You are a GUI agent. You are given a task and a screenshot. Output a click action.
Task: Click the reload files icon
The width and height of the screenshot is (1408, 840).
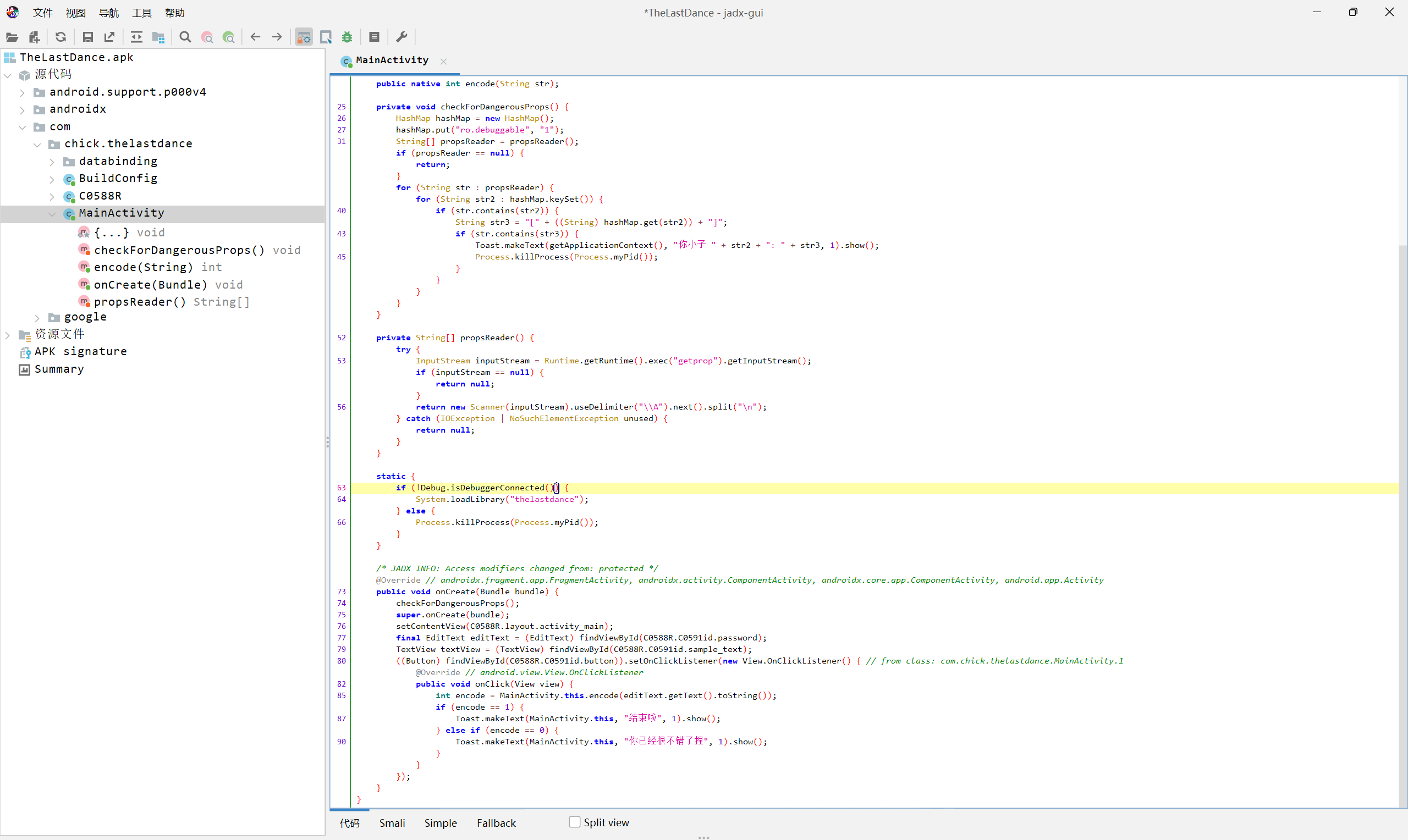[61, 37]
